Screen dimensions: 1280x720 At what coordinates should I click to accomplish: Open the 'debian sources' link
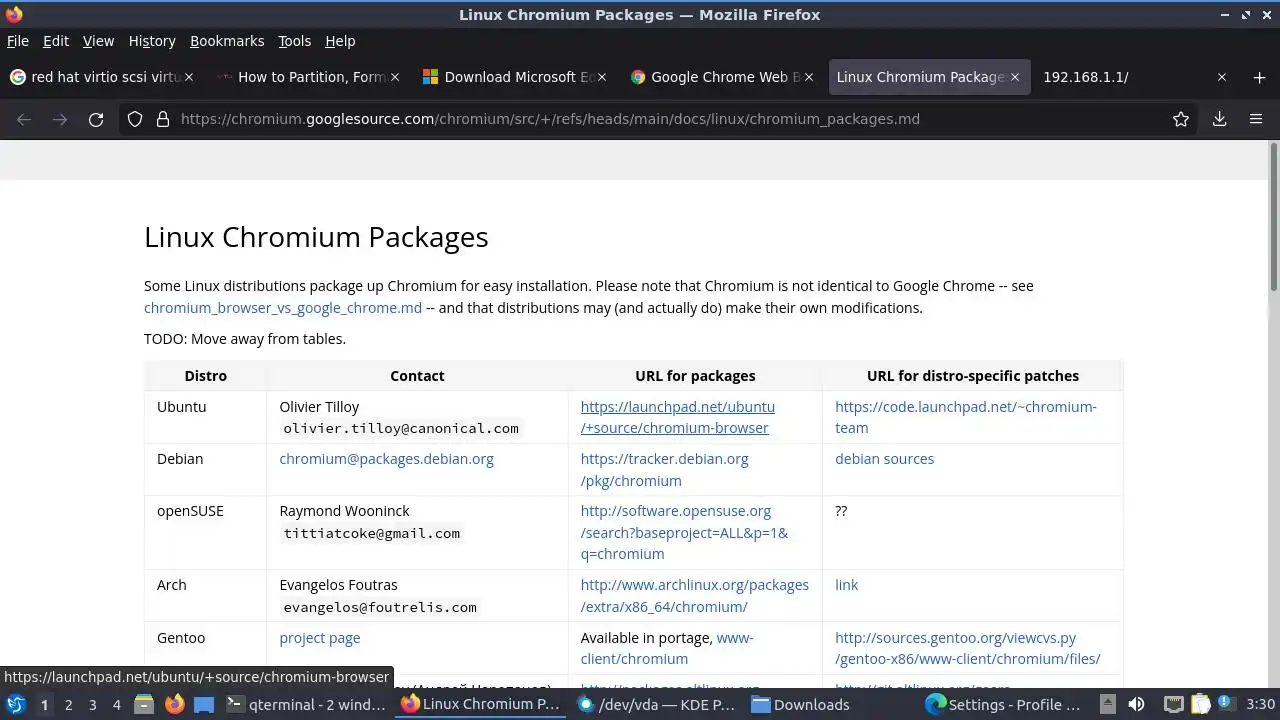884,459
